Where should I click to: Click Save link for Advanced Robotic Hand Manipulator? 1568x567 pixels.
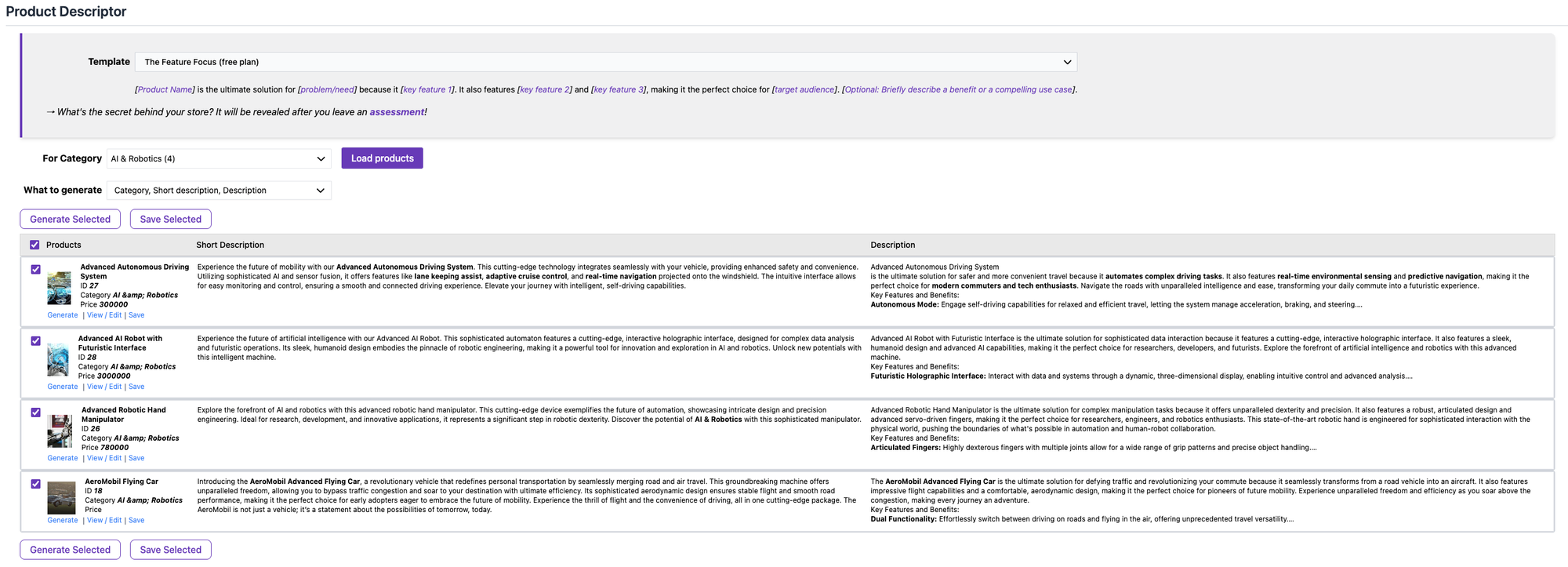136,458
